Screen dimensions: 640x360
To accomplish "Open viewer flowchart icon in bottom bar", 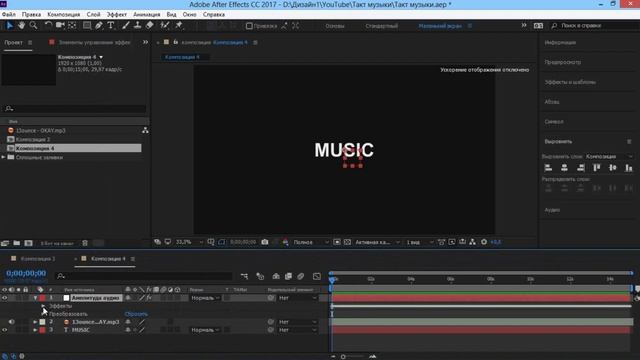I will (473, 242).
